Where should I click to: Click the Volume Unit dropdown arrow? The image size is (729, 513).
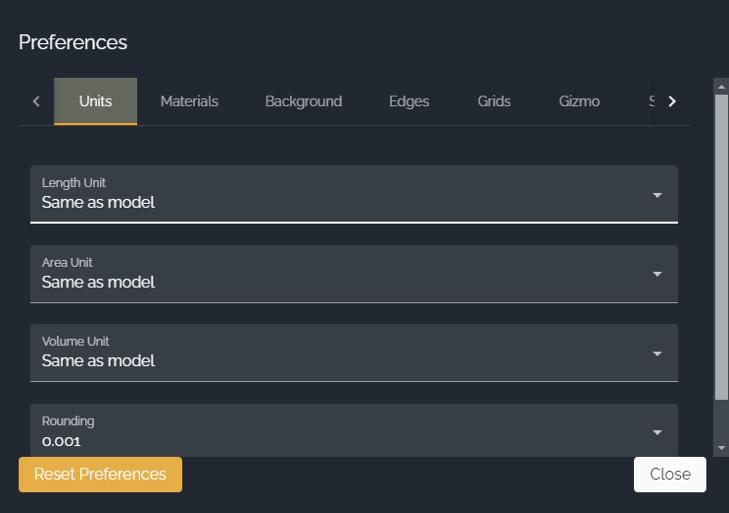click(657, 353)
